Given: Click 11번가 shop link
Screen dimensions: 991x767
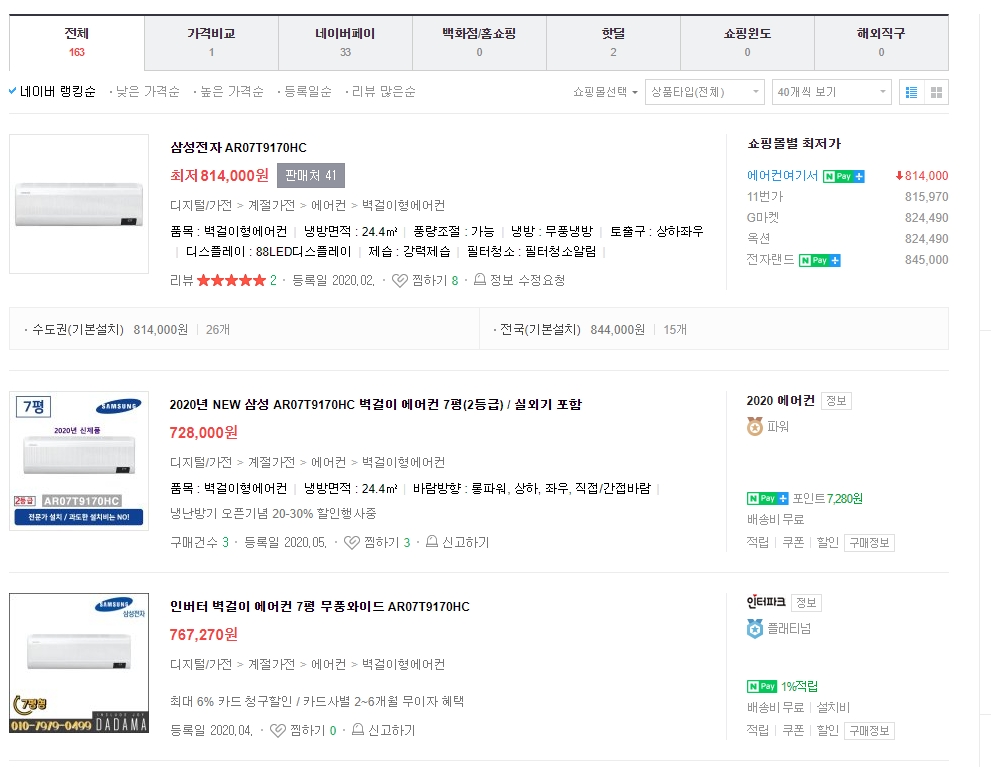Looking at the screenshot, I should (x=765, y=196).
